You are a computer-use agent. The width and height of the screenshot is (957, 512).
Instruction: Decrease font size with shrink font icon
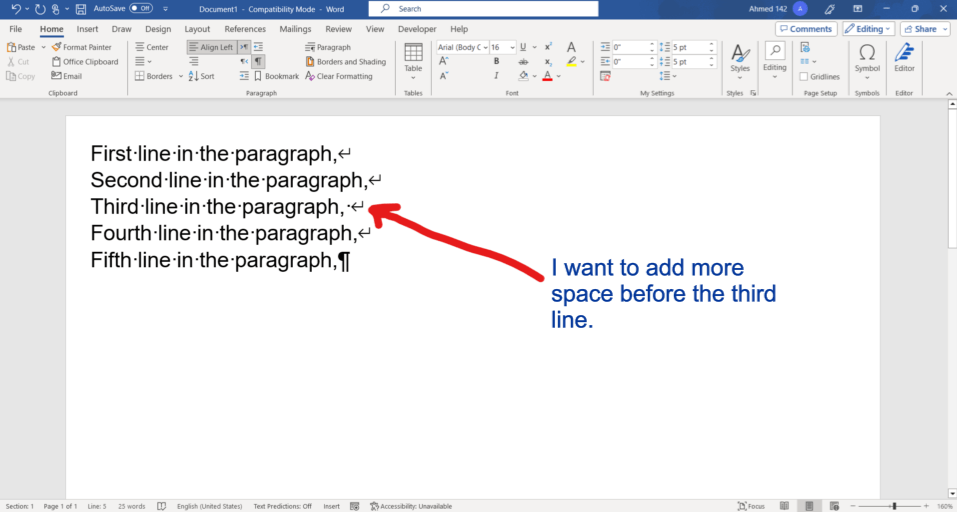tap(444, 76)
